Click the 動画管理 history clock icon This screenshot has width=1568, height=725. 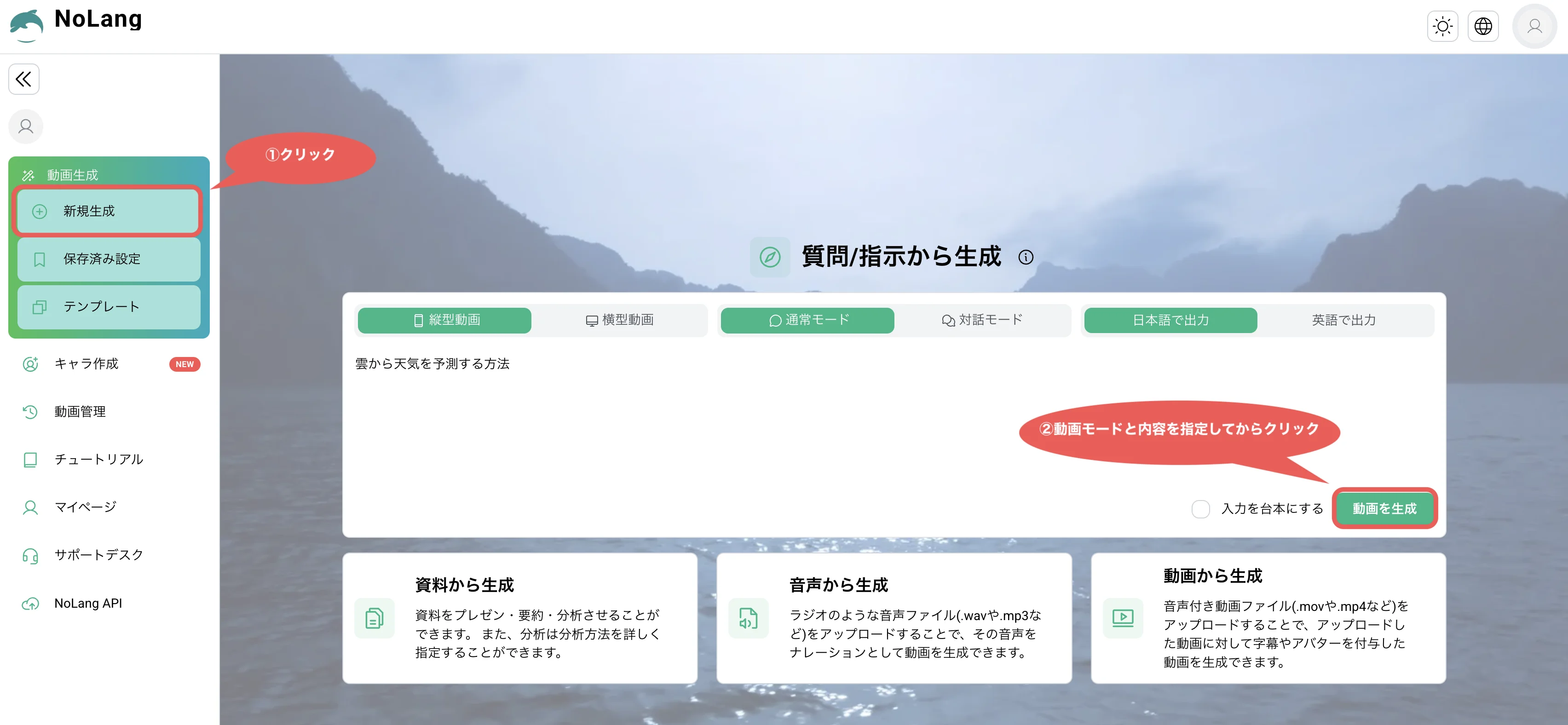(30, 412)
